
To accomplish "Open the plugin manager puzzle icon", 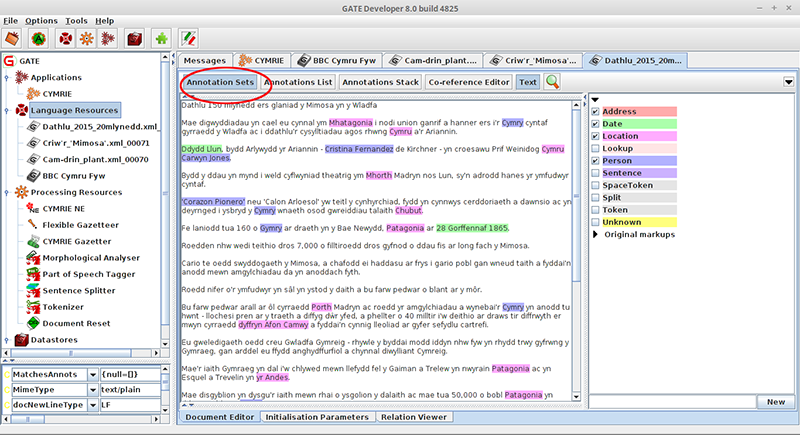I will click(162, 38).
